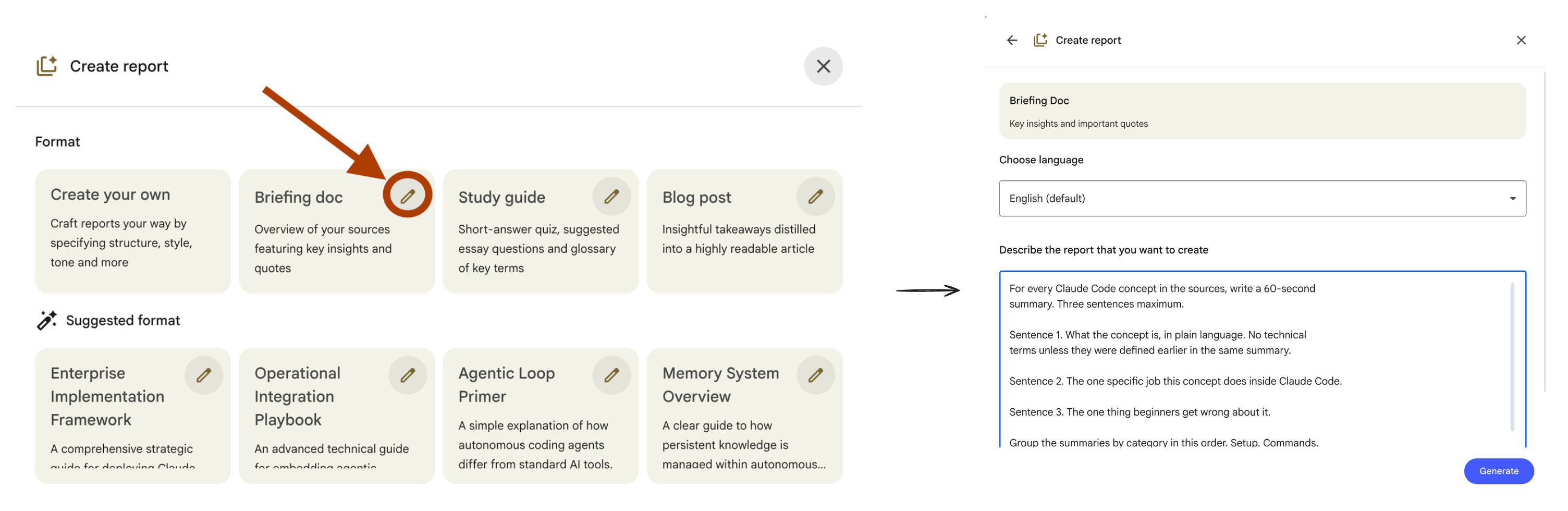The width and height of the screenshot is (1568, 511).
Task: Click inside the report description text box
Action: pyautogui.click(x=1254, y=359)
